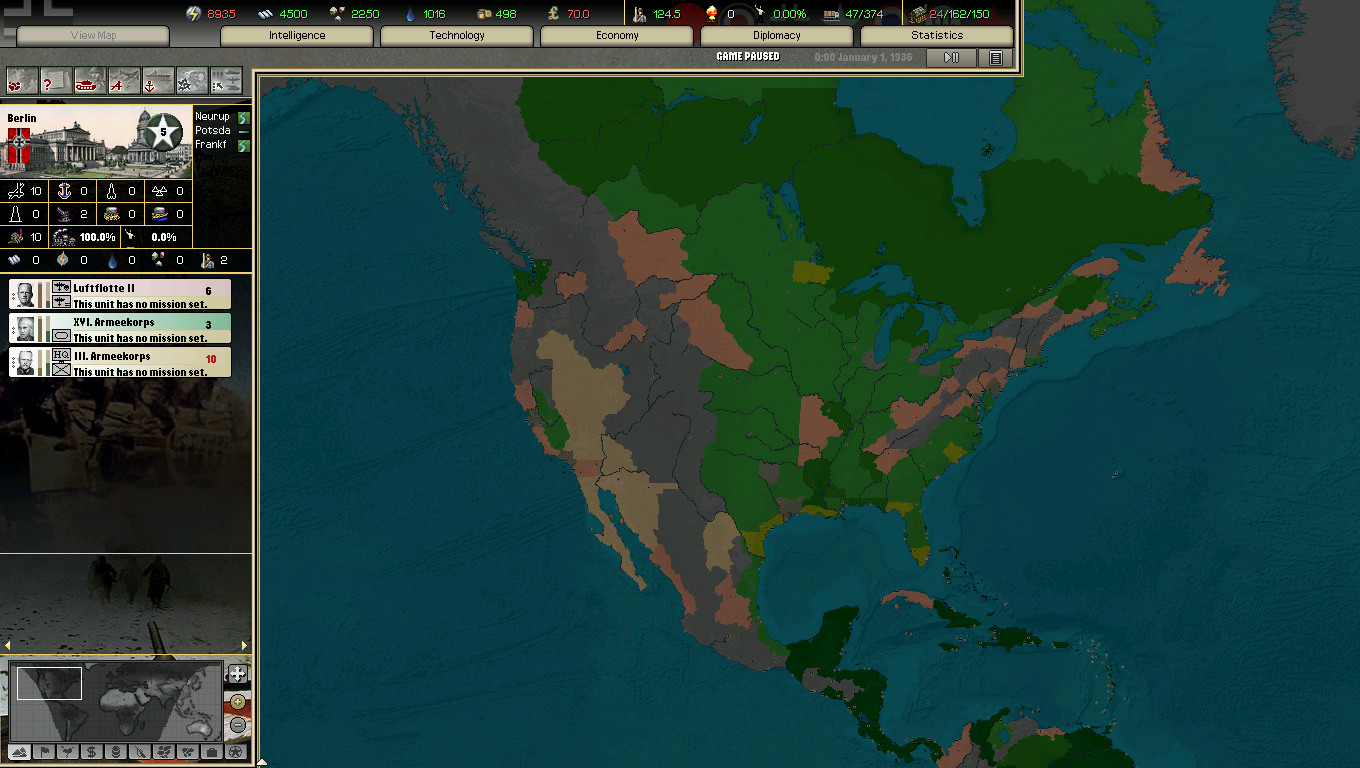Click the factory industry icon showing 10

pos(17,237)
